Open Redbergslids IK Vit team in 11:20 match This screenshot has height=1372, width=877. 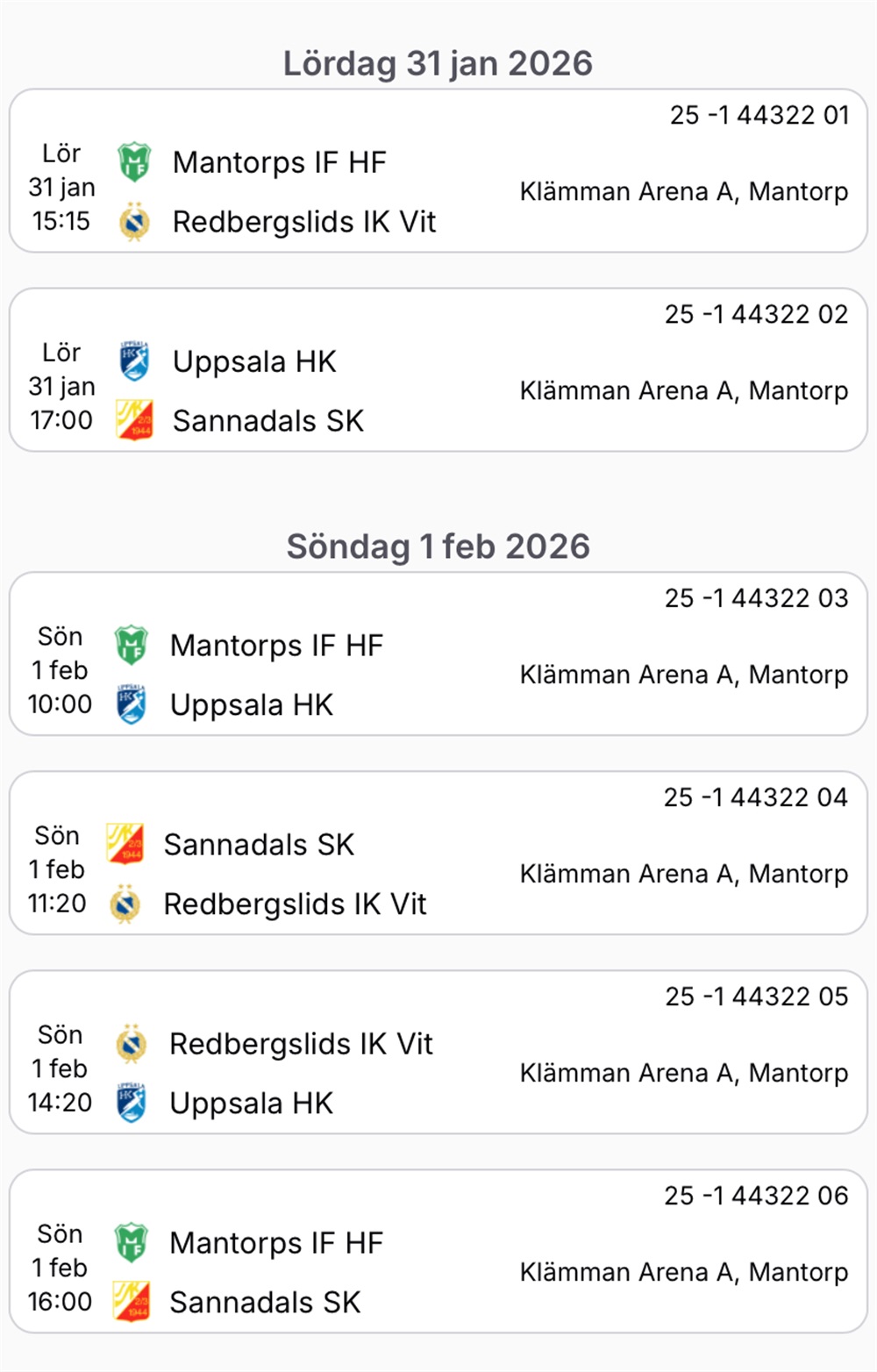[x=295, y=904]
